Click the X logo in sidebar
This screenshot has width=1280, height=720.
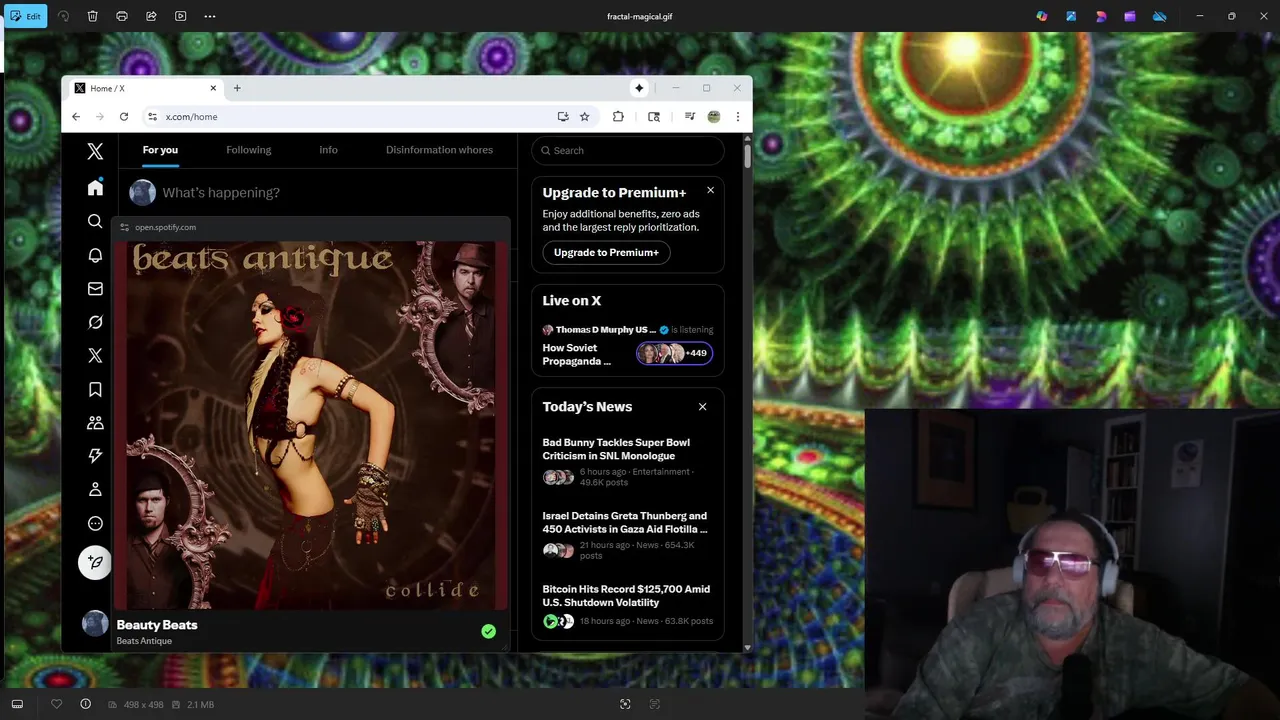pos(95,151)
